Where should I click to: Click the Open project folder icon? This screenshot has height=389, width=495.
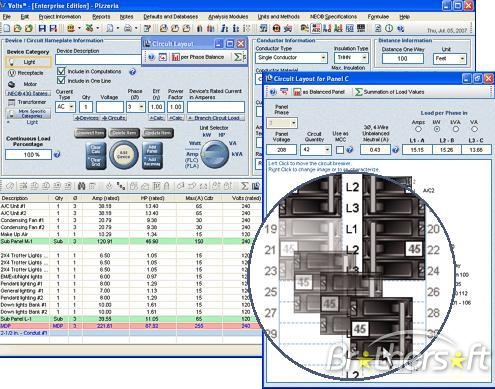pyautogui.click(x=17, y=28)
